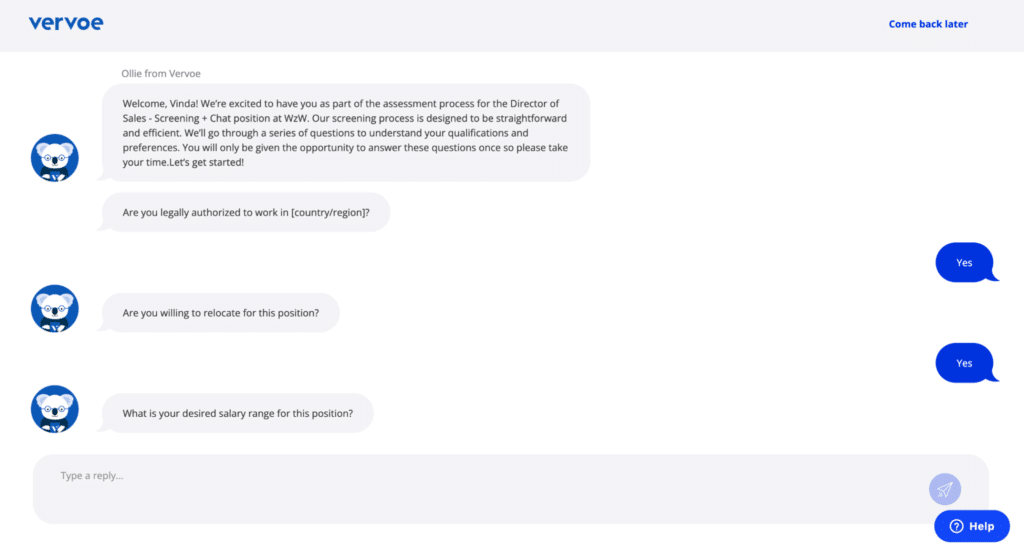The image size is (1024, 550).
Task: Click the '[country/region]' placeholder text
Action: pyautogui.click(x=327, y=212)
